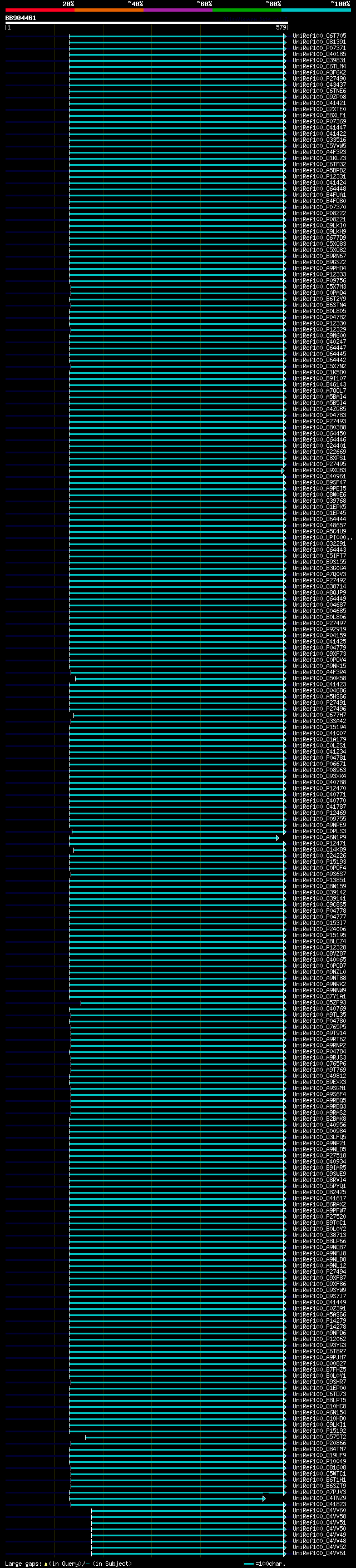356x1568 pixels.
Task: Select the UniRef100_O64448 label
Action: (x=319, y=189)
